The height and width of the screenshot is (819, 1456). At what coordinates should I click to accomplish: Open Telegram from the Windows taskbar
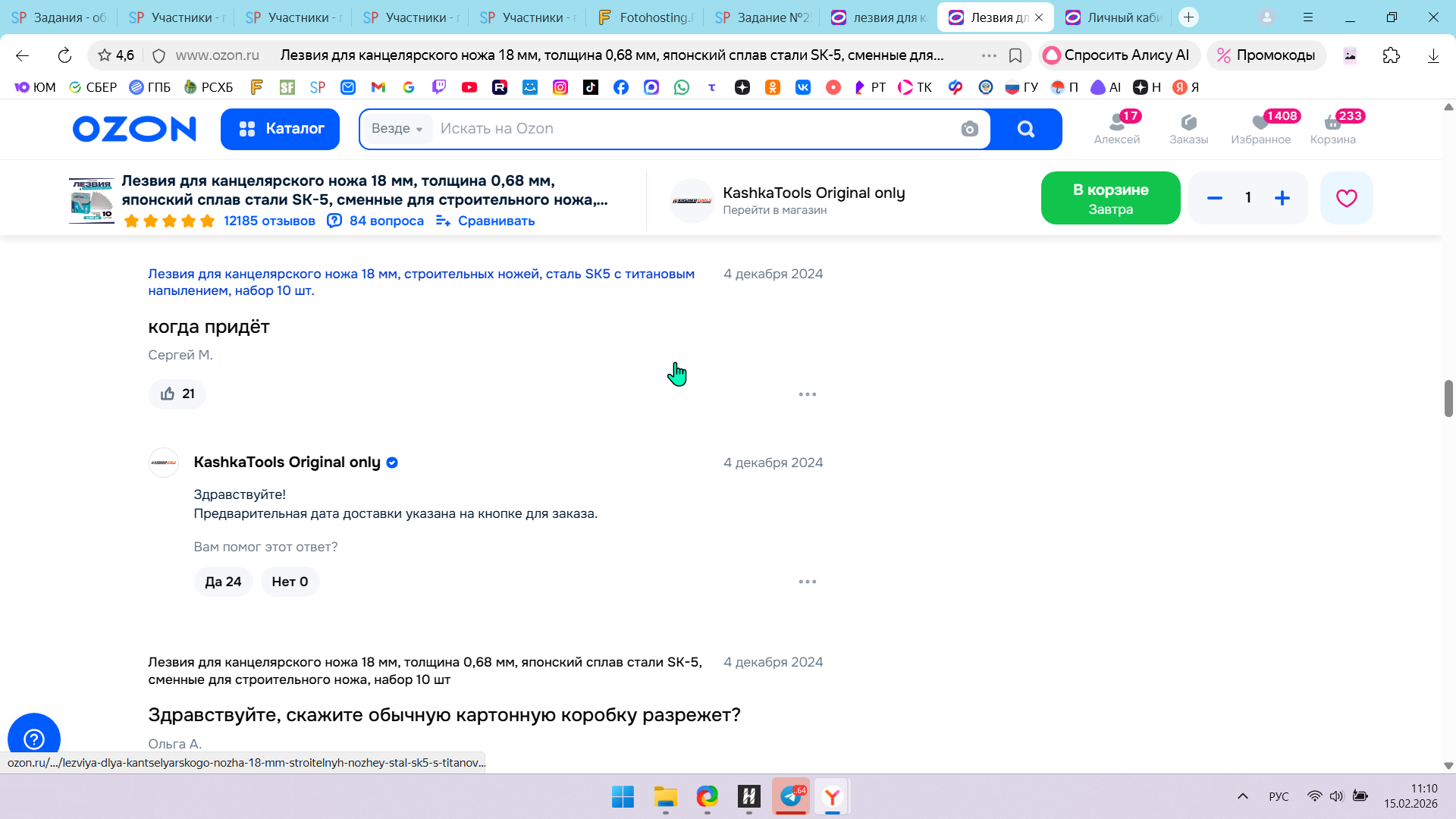(x=791, y=796)
